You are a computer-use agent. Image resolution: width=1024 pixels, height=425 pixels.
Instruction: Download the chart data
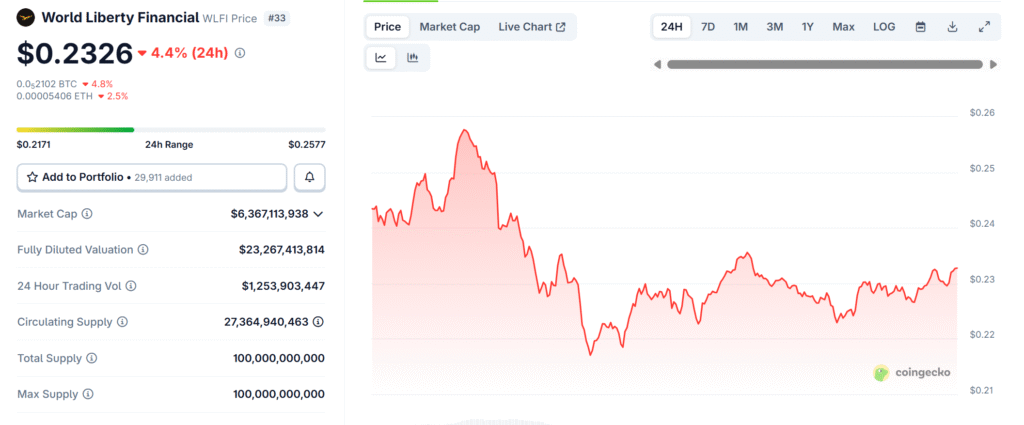(x=952, y=26)
